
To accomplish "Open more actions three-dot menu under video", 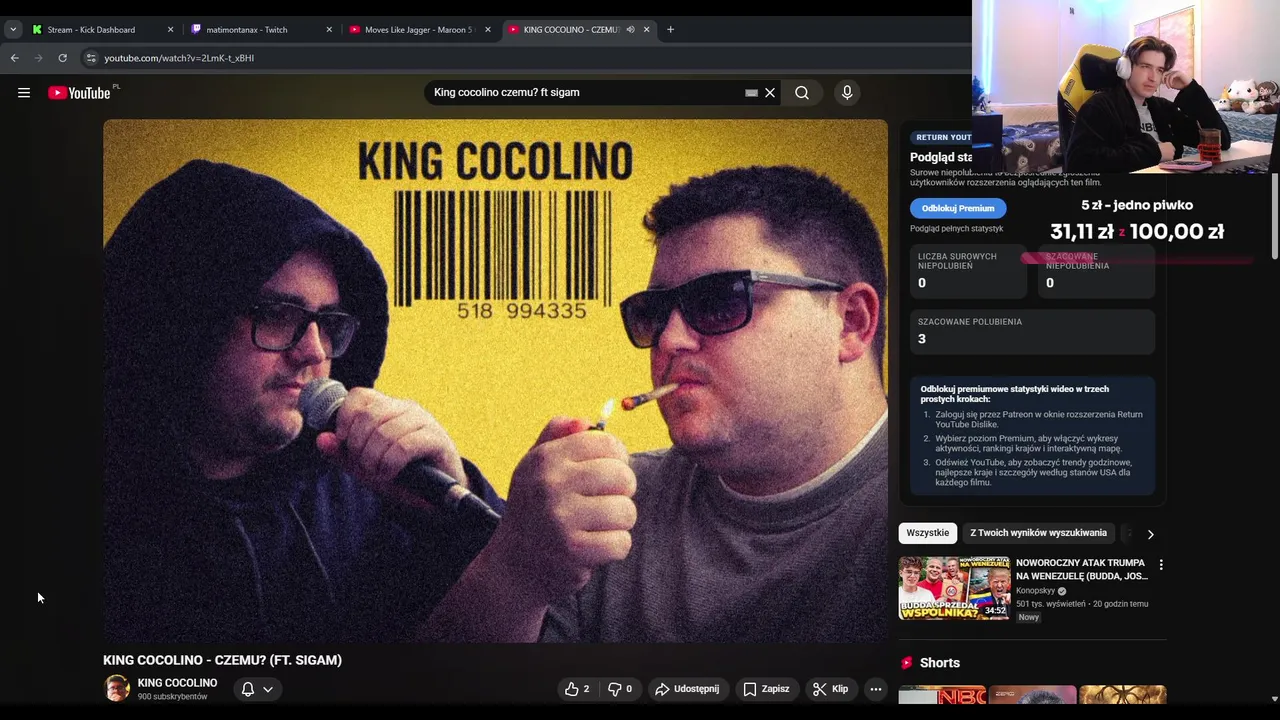I will tap(876, 689).
